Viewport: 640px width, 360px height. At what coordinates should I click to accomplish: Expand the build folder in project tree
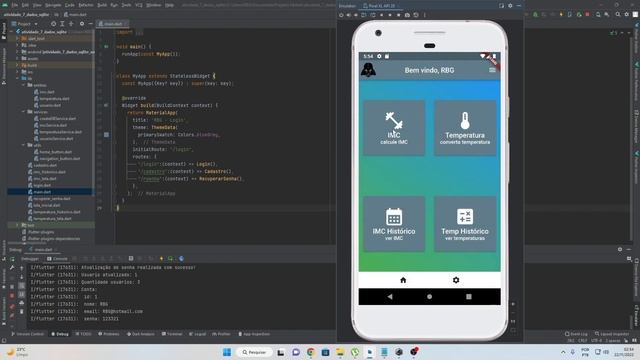click(x=18, y=65)
